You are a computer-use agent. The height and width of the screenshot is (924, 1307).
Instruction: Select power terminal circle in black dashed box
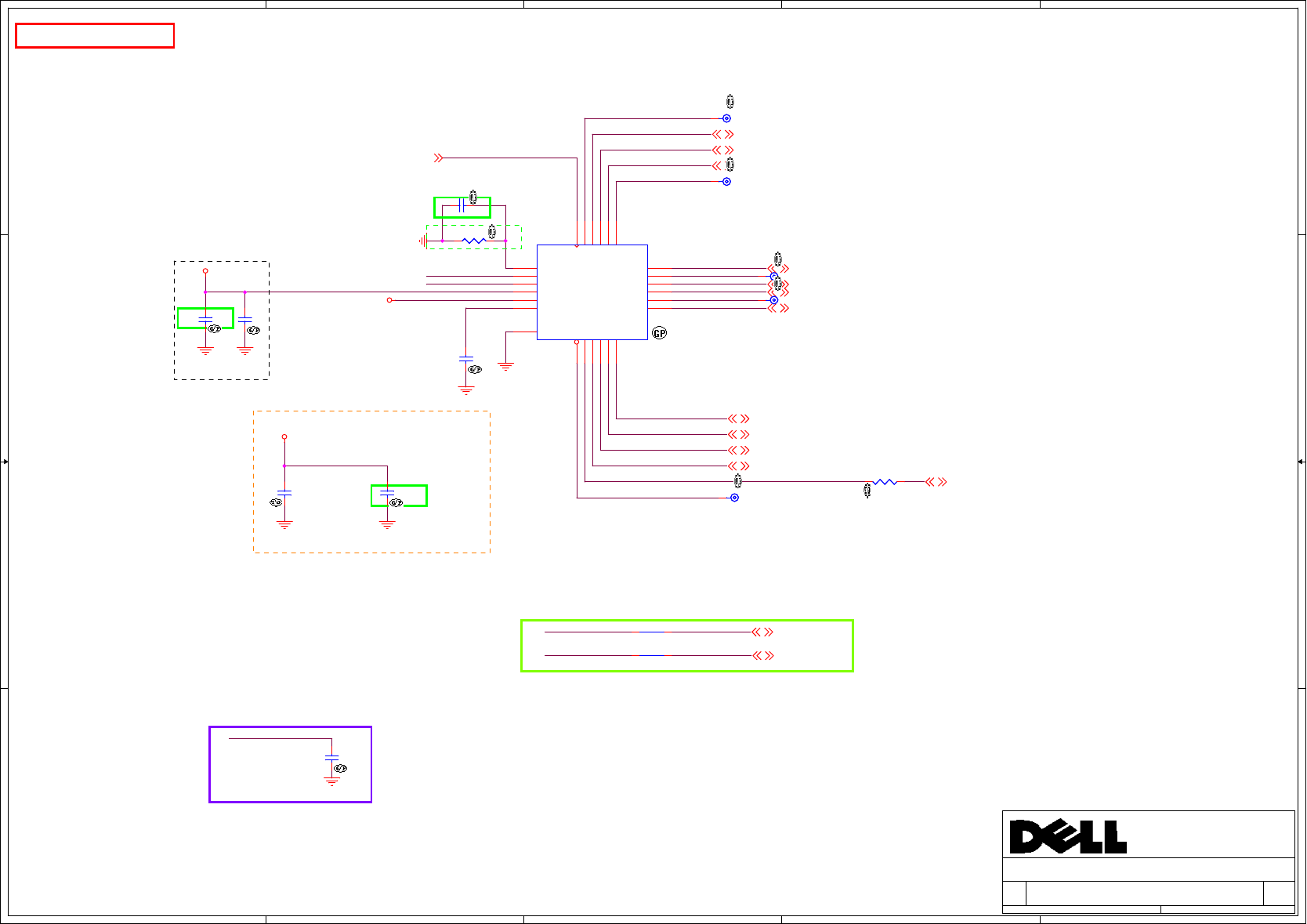pos(205,270)
